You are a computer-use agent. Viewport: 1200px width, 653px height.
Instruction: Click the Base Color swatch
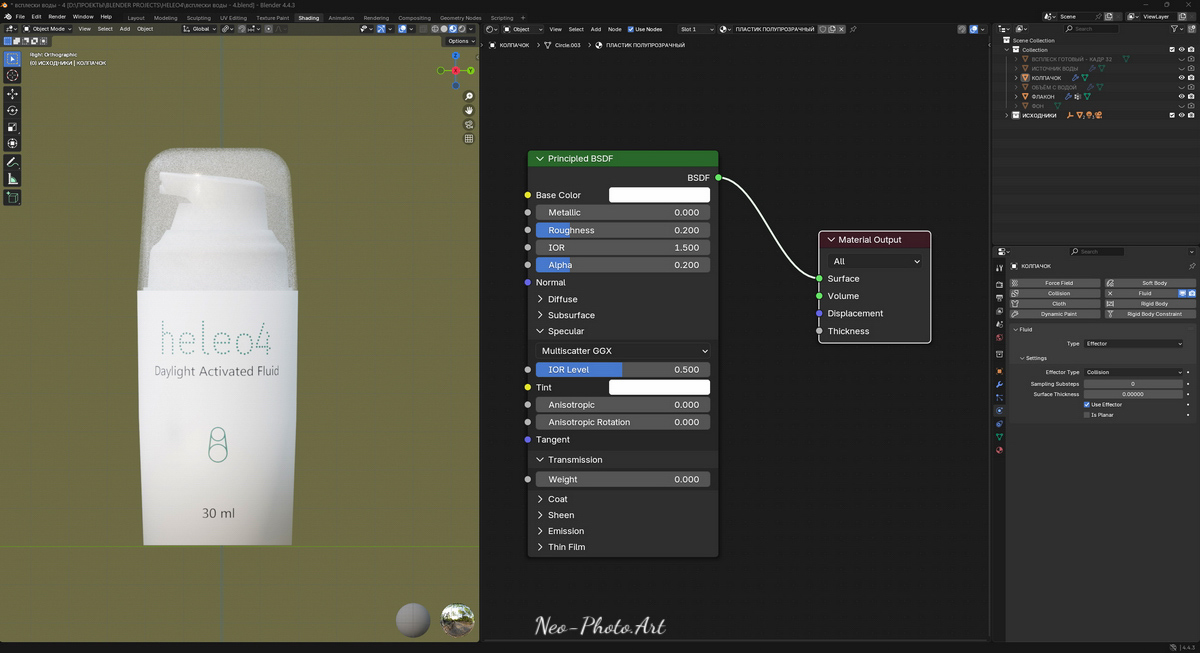tap(659, 195)
